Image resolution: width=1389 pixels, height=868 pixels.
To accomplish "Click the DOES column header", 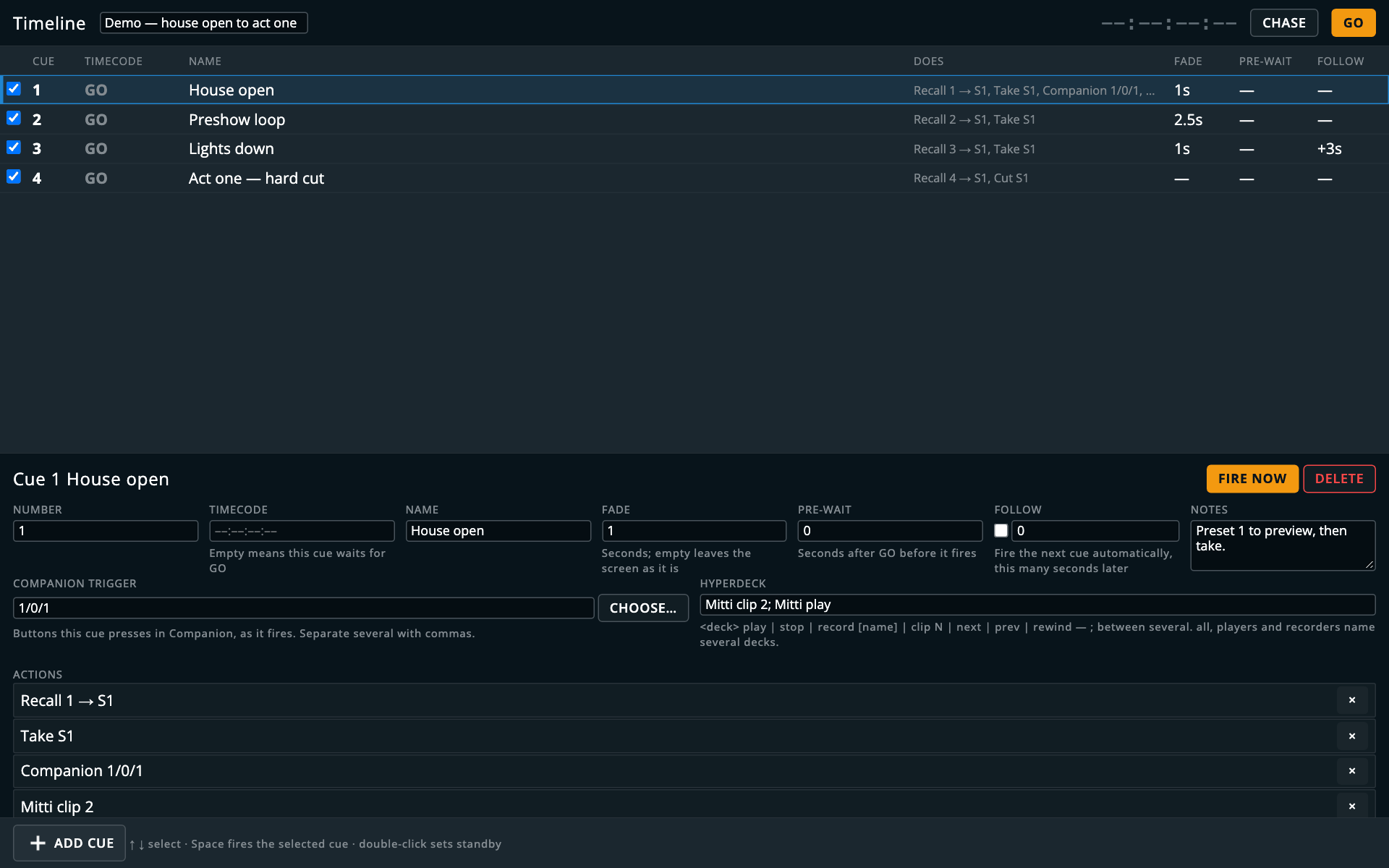I will tap(928, 61).
